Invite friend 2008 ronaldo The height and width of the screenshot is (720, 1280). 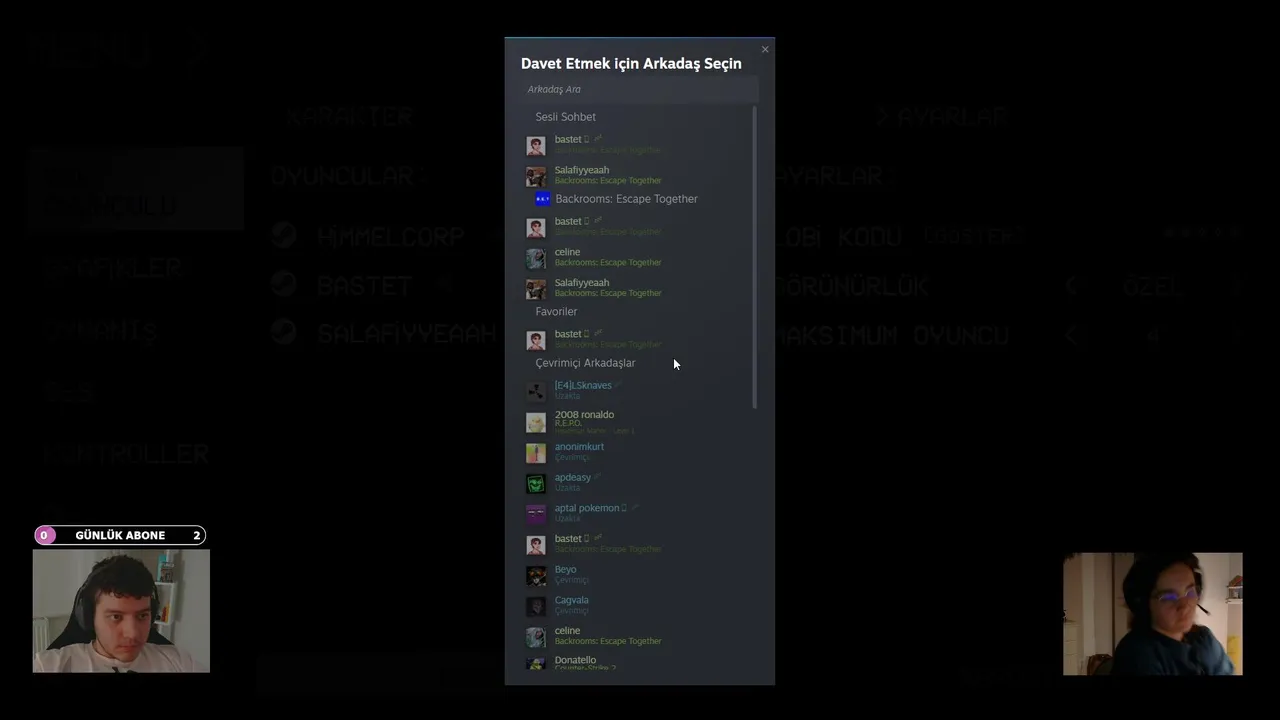click(x=639, y=421)
